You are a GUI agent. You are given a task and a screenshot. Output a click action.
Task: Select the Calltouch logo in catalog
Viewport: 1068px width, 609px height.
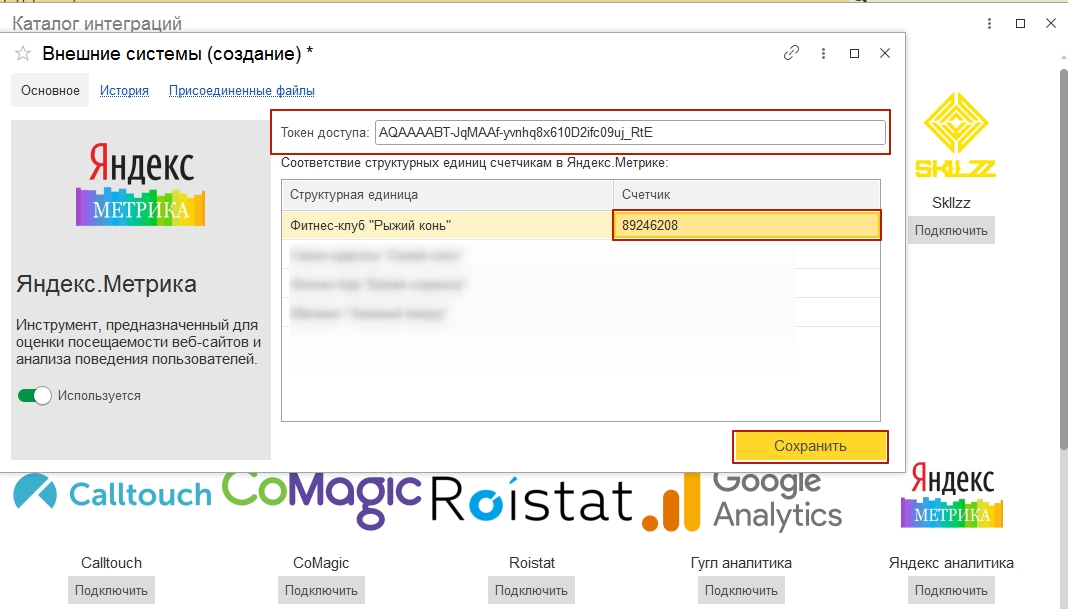click(112, 494)
